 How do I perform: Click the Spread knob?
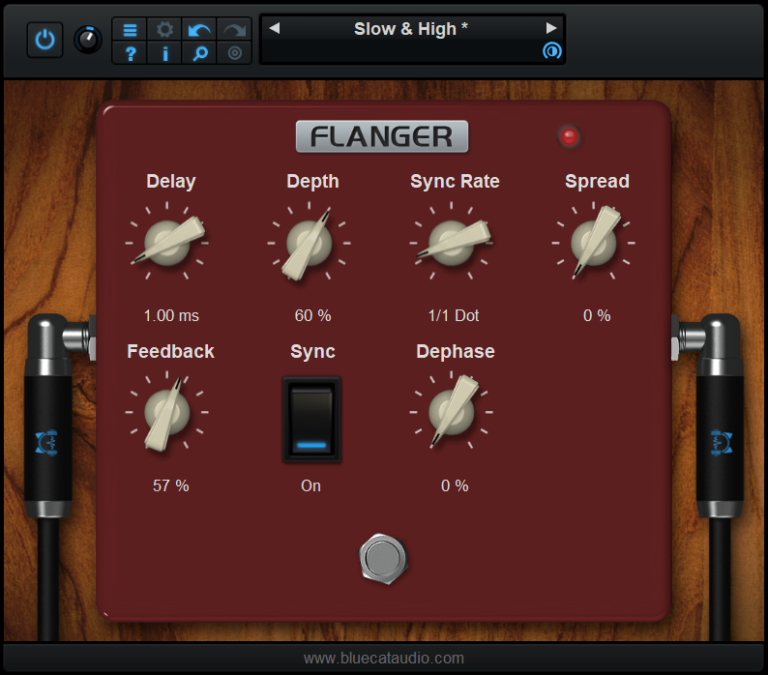[594, 242]
